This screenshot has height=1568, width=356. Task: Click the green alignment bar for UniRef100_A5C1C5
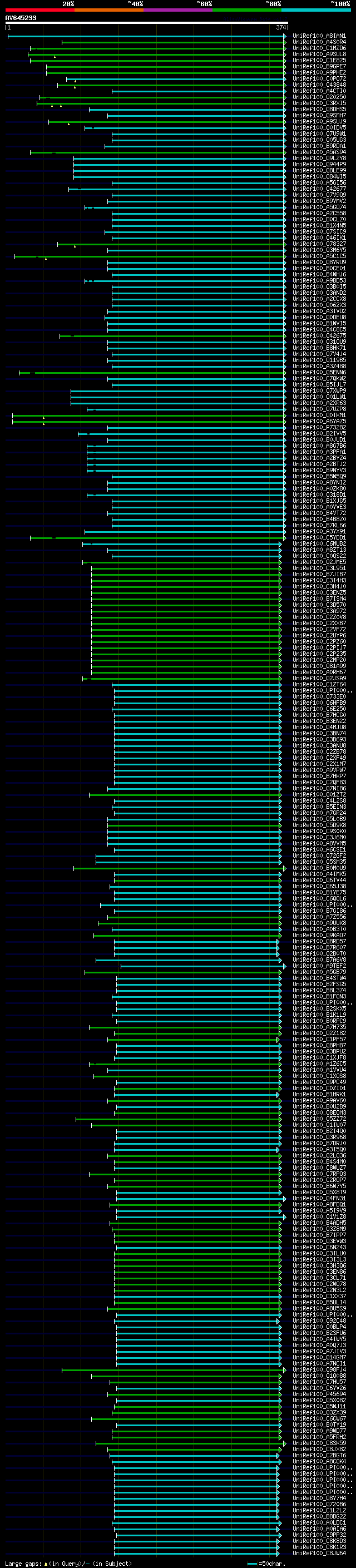[x=150, y=256]
